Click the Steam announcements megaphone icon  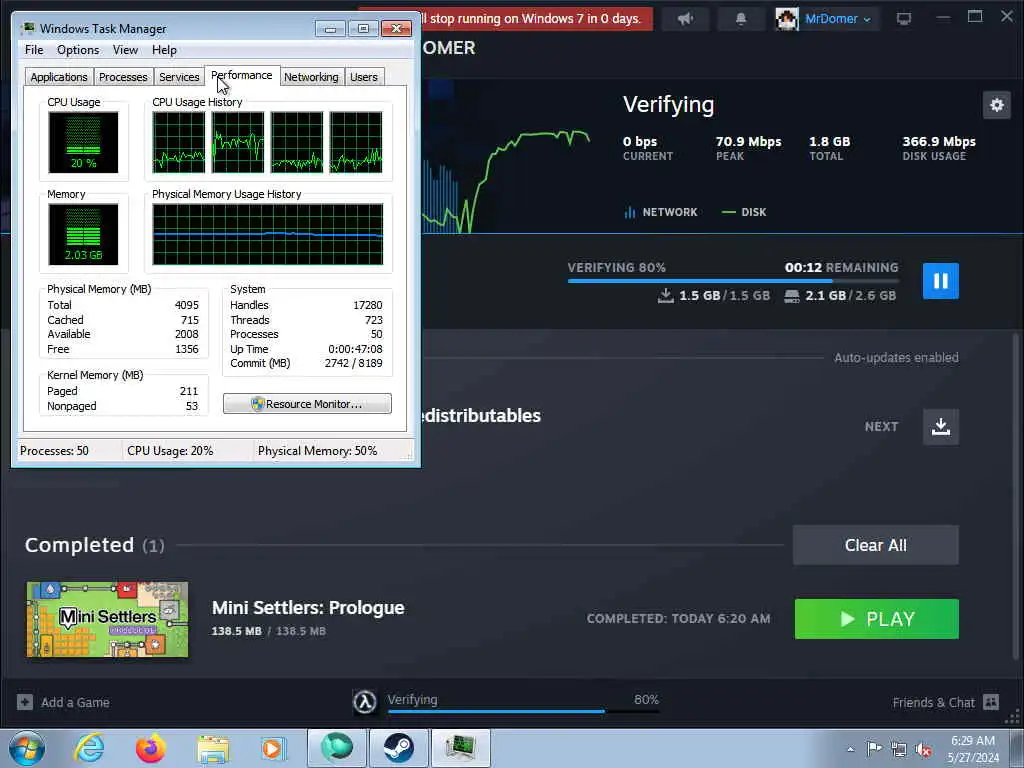tap(684, 18)
